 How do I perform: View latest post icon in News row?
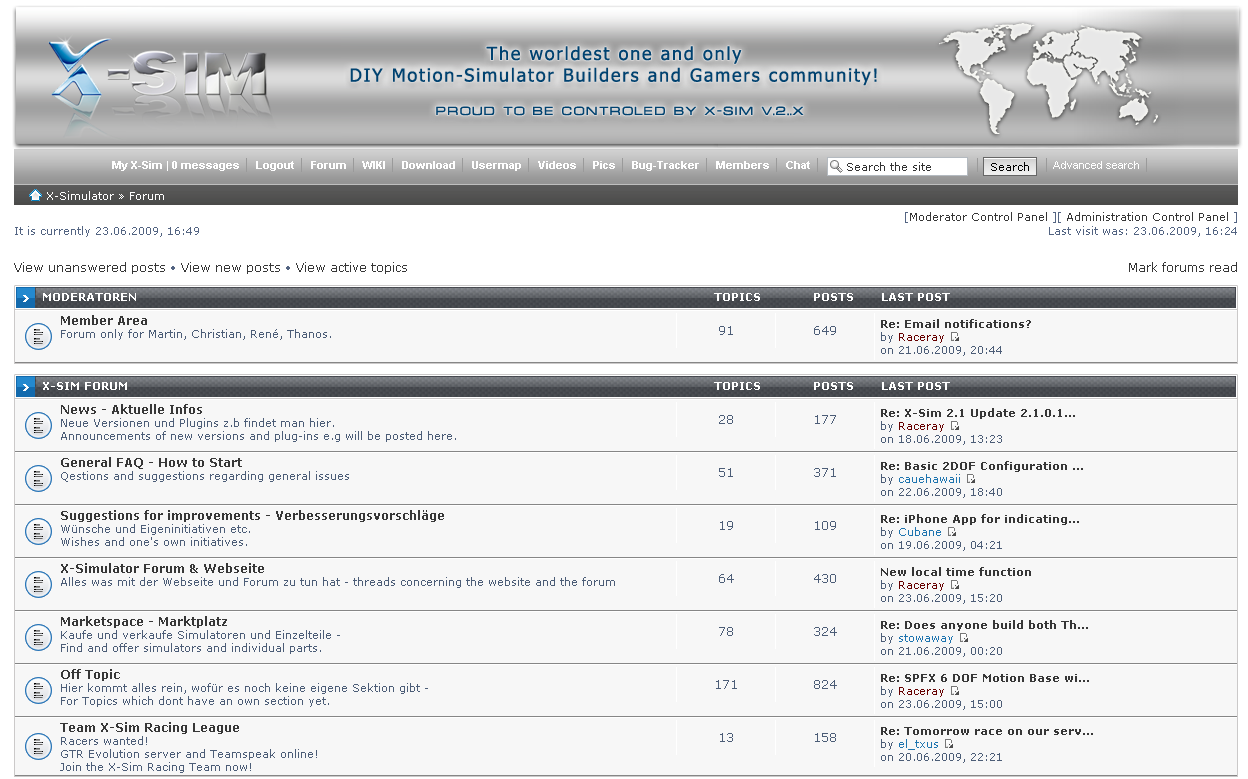[x=955, y=426]
